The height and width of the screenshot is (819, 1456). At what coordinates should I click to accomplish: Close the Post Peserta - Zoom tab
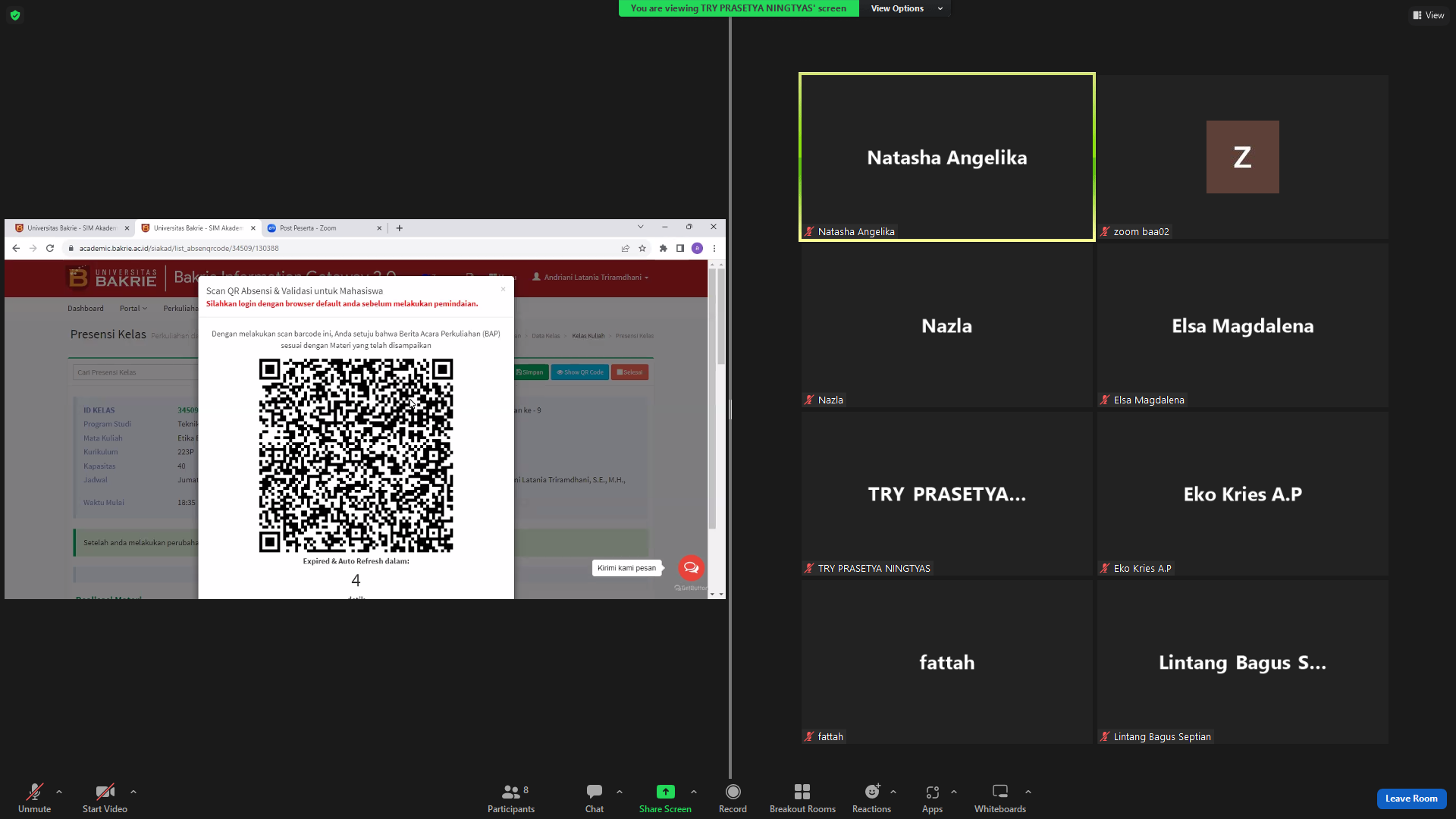(x=379, y=227)
